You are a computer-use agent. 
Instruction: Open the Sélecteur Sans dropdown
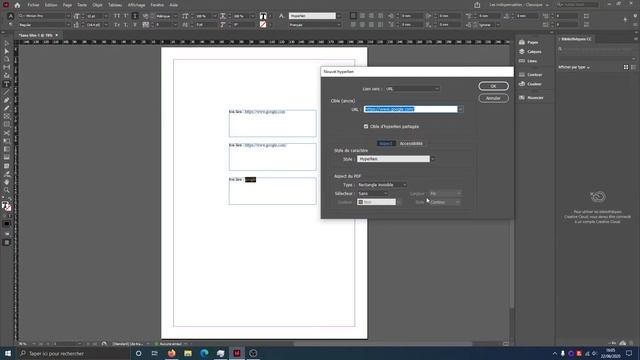pos(372,193)
